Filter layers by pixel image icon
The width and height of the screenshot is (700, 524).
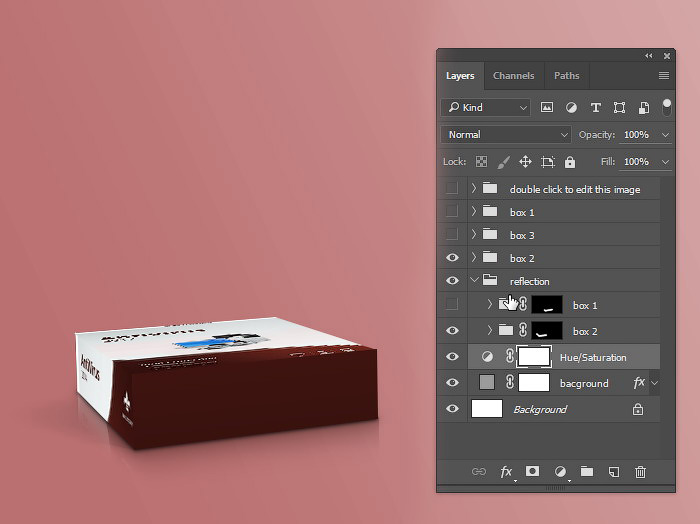pyautogui.click(x=546, y=108)
